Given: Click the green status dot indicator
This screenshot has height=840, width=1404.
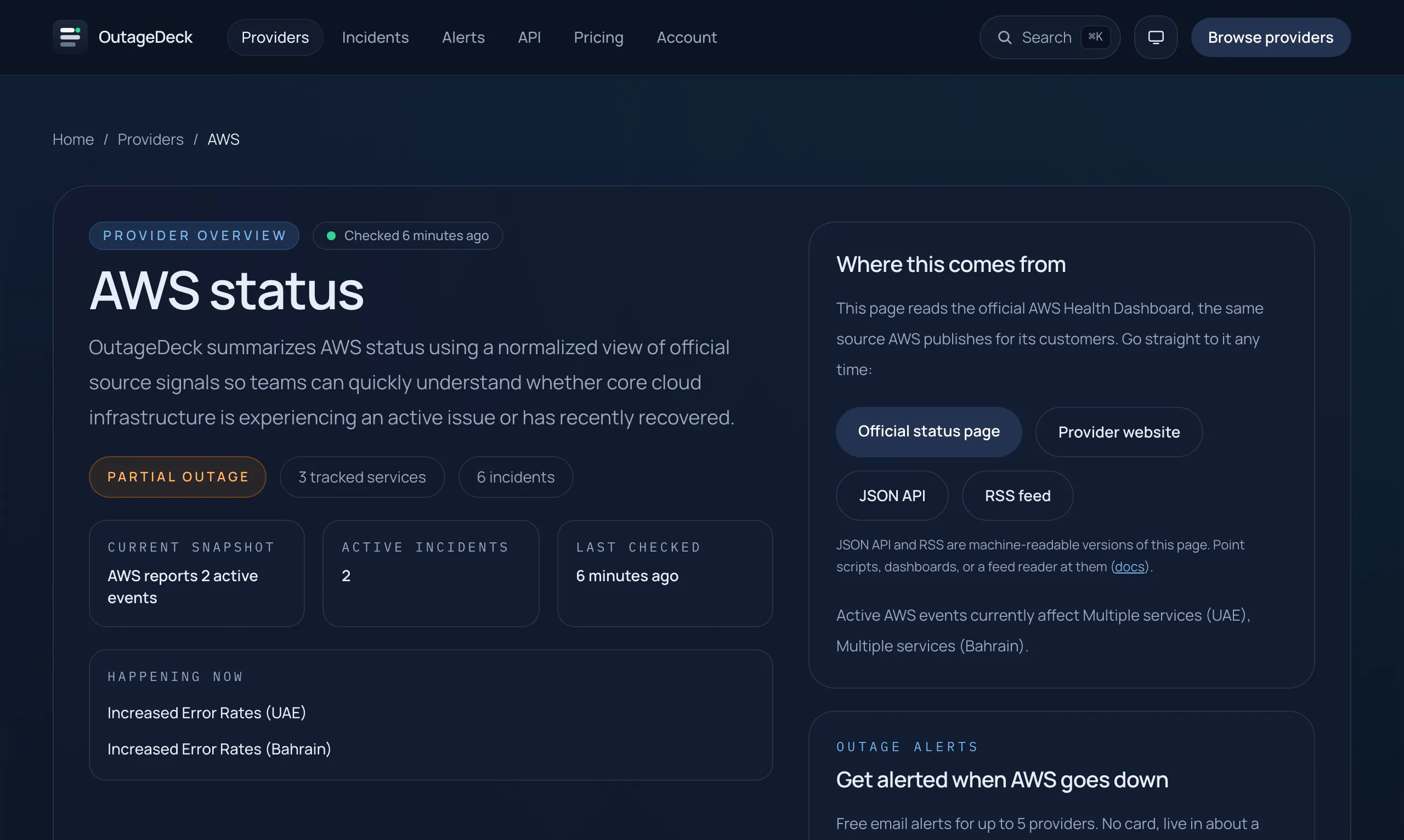Looking at the screenshot, I should tap(331, 235).
